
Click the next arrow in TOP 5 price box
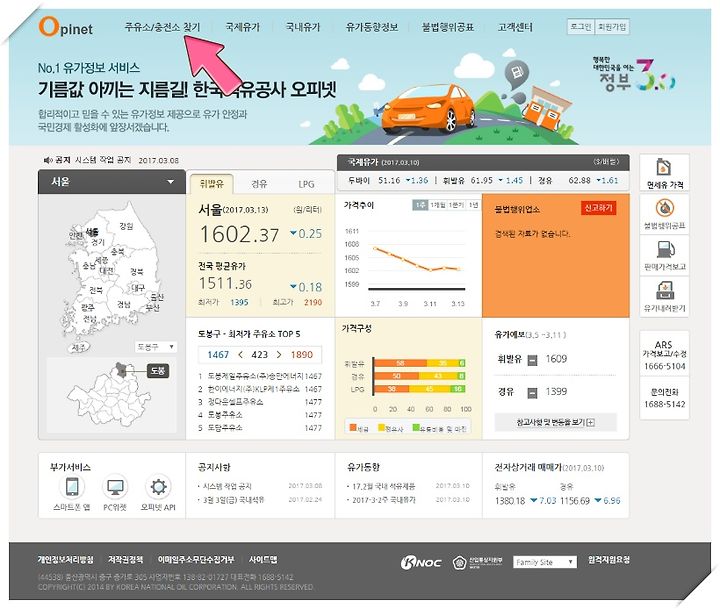[x=279, y=355]
